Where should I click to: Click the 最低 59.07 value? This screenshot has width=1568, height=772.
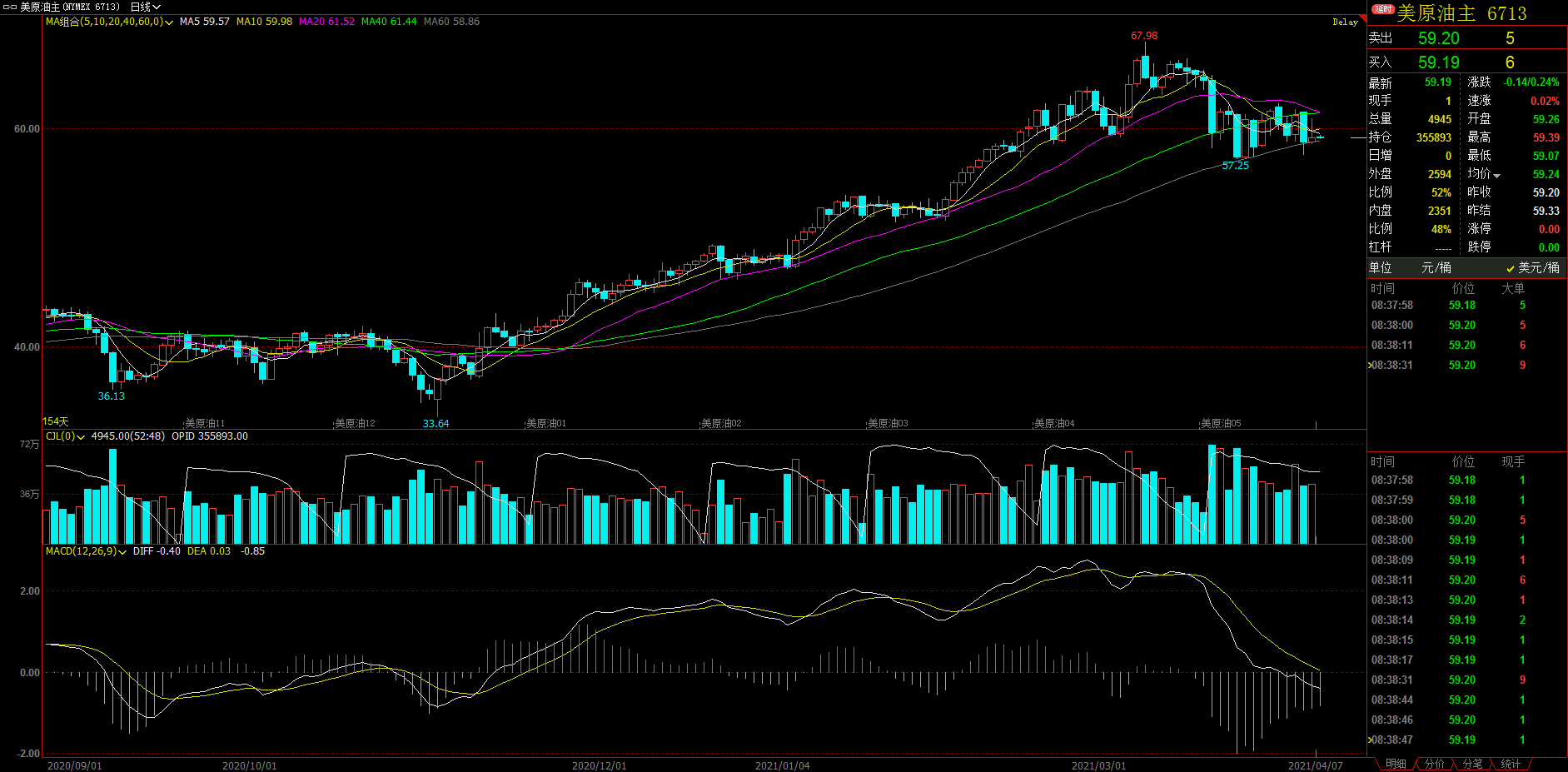click(1546, 156)
